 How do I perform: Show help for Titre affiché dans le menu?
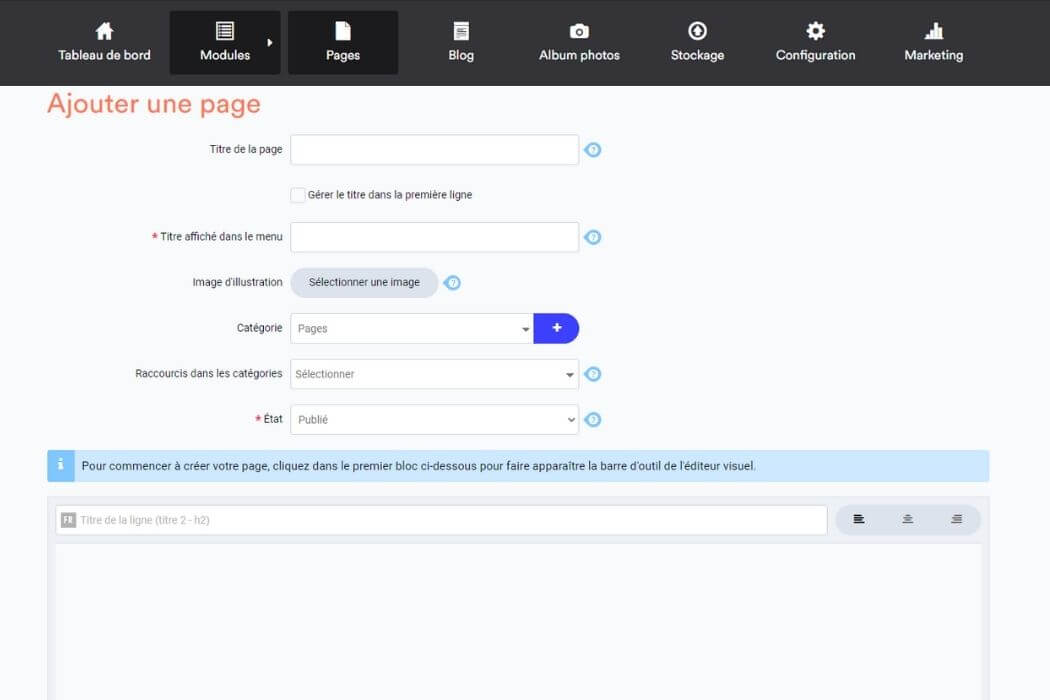tap(593, 237)
